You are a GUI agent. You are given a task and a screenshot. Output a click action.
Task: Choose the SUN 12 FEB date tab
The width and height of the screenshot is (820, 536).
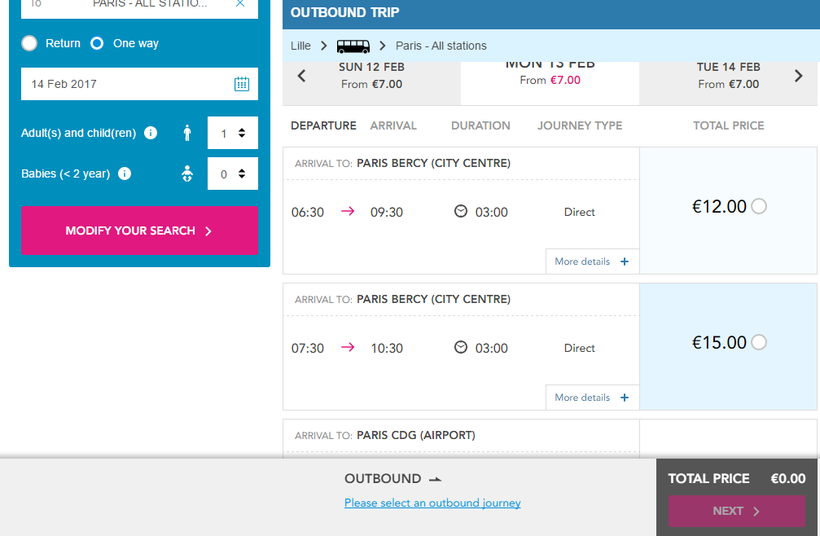[x=372, y=76]
